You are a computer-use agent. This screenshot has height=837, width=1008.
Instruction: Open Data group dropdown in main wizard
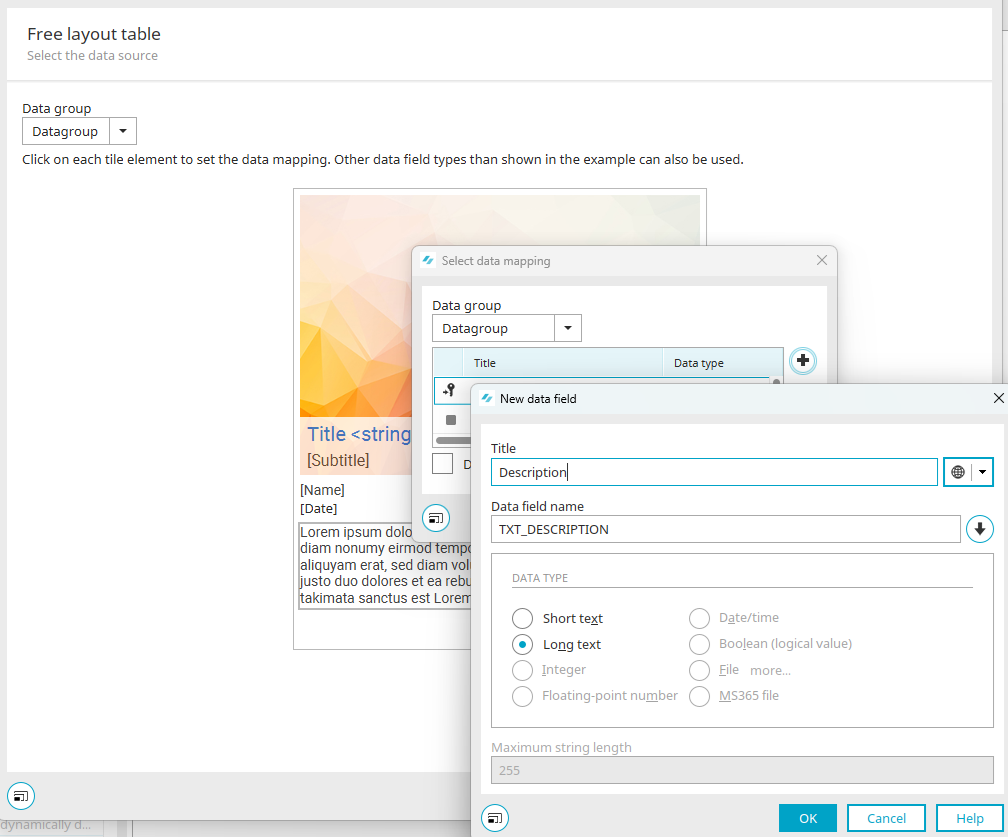pyautogui.click(x=122, y=131)
